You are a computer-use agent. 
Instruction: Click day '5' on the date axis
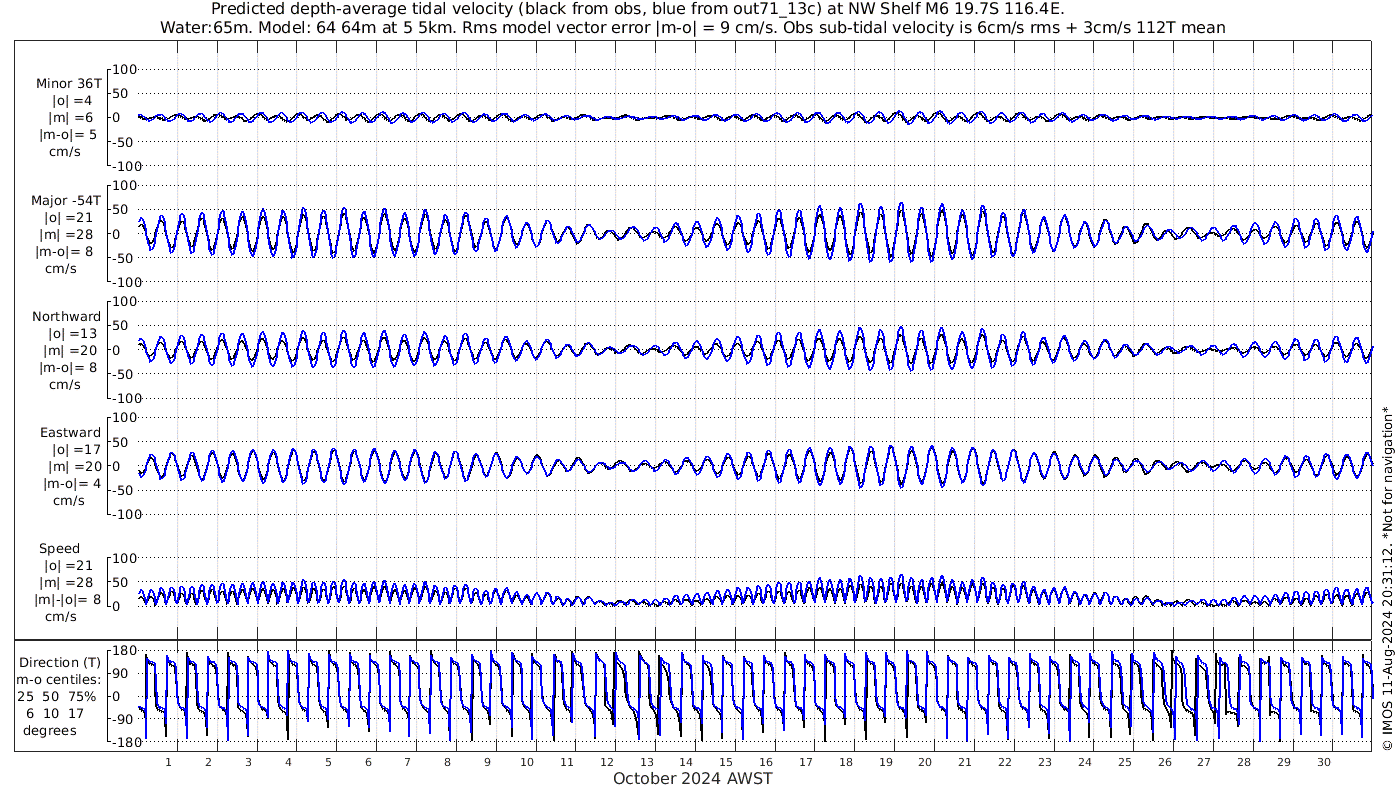click(x=328, y=762)
